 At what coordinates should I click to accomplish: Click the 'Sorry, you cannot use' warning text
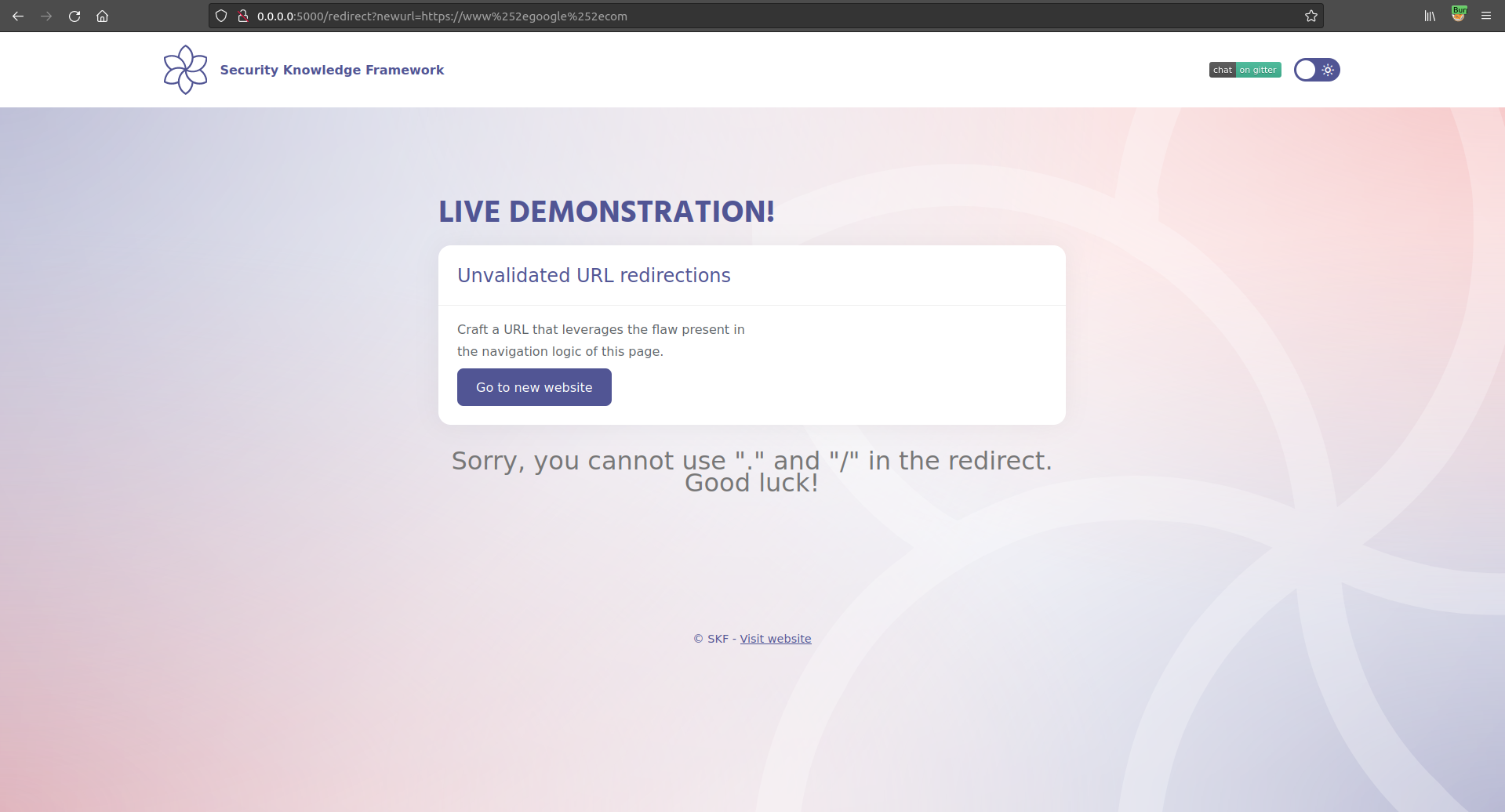coord(751,471)
